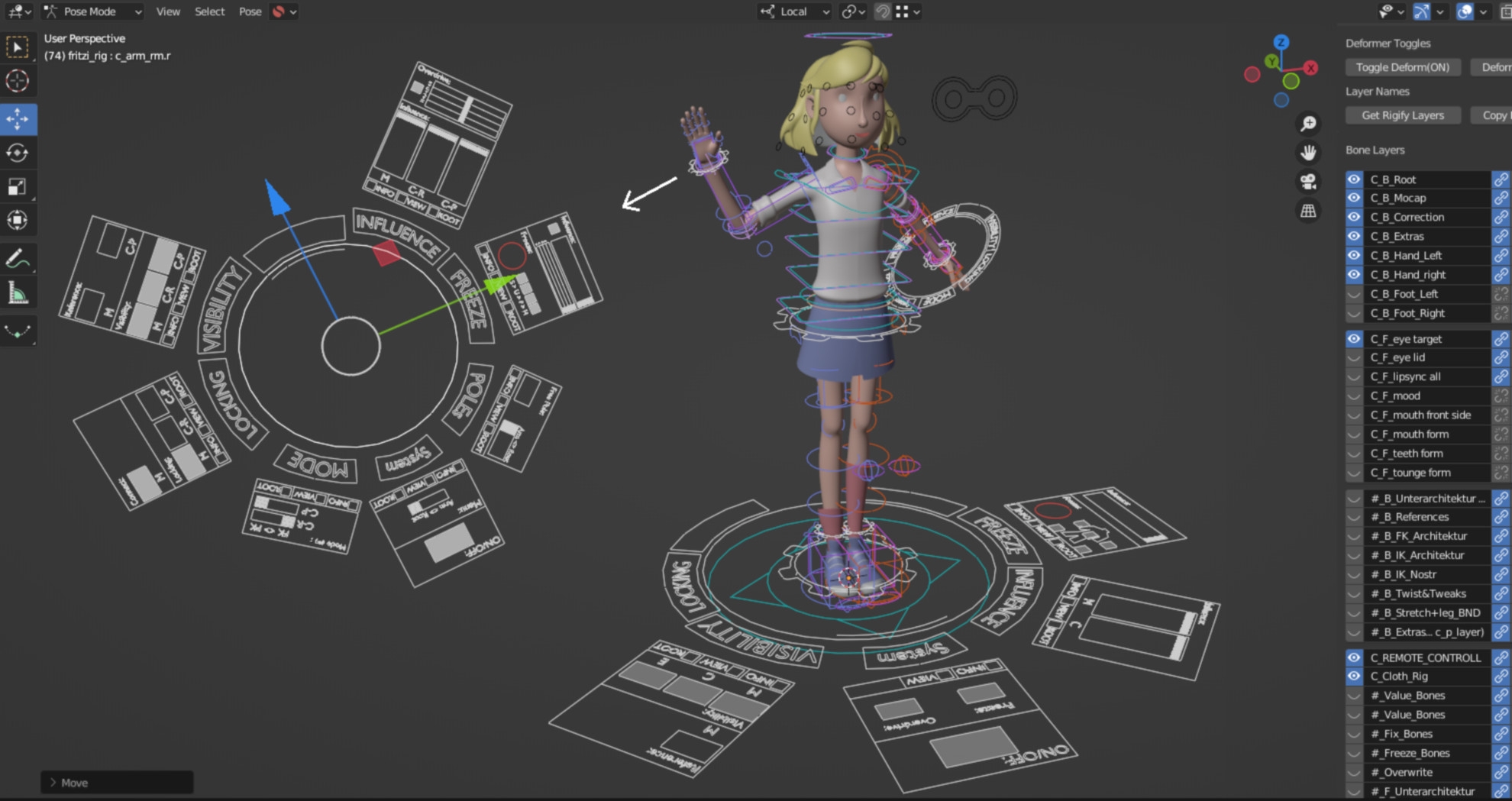Click the zoom magnifier viewport icon
This screenshot has width=1512, height=801.
(1308, 124)
